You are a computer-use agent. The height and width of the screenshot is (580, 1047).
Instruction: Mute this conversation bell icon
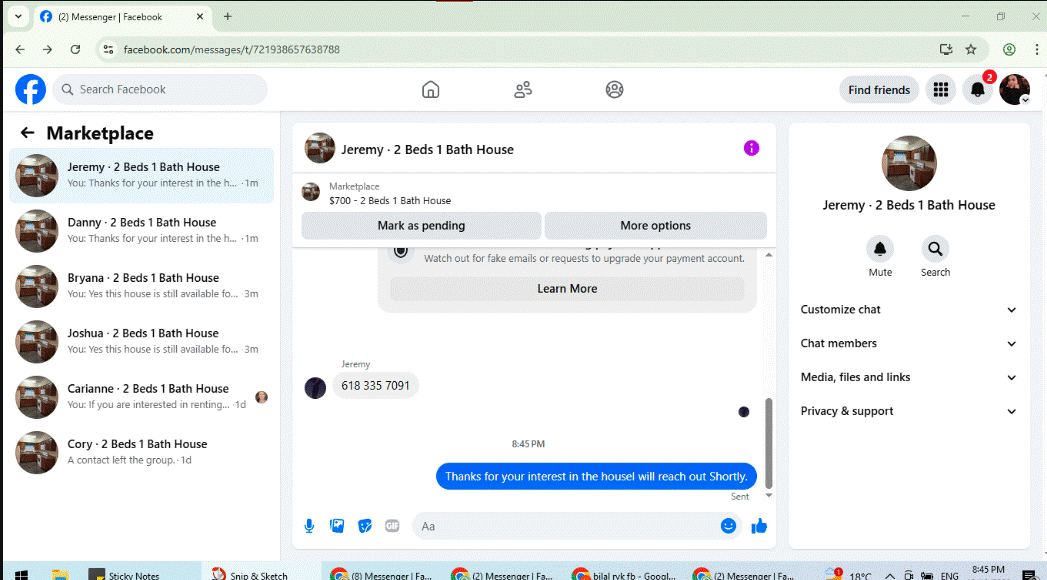pos(880,249)
